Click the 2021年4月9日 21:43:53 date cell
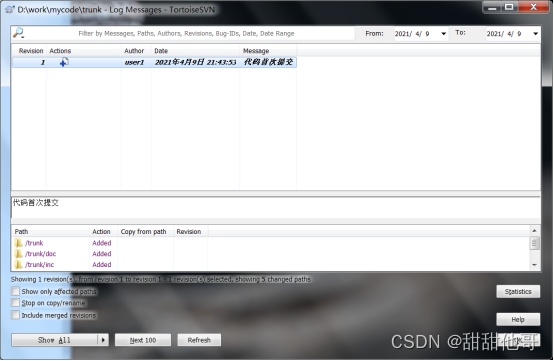Screen dimensions: 554x361 (195, 63)
